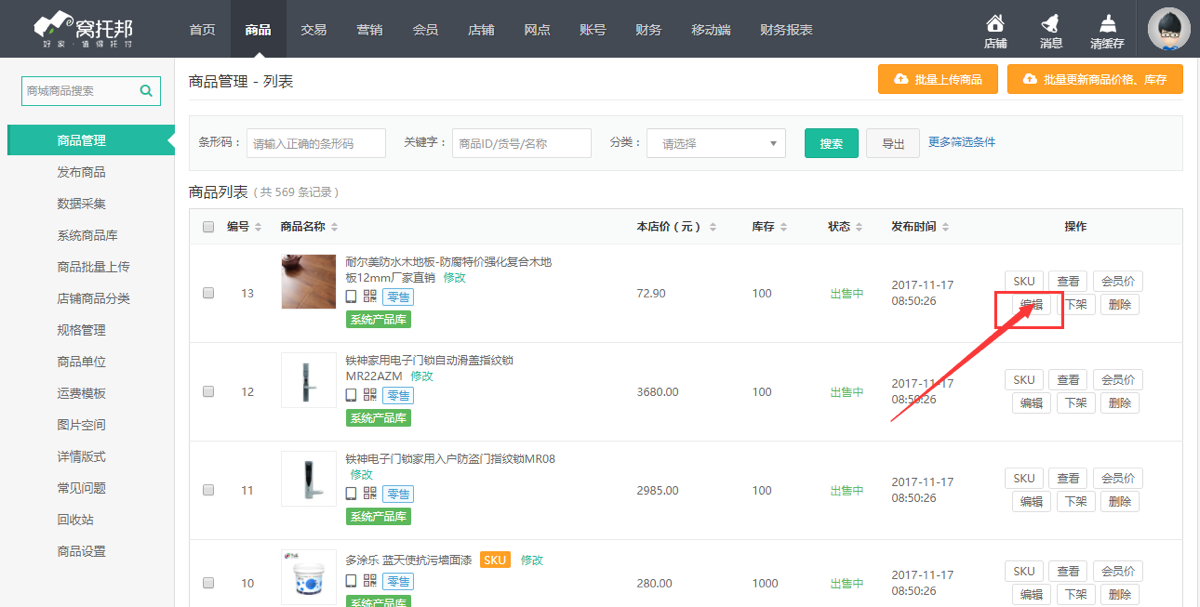Tick the checkbox for product 12
Screen dimensions: 1200x607
209,392
